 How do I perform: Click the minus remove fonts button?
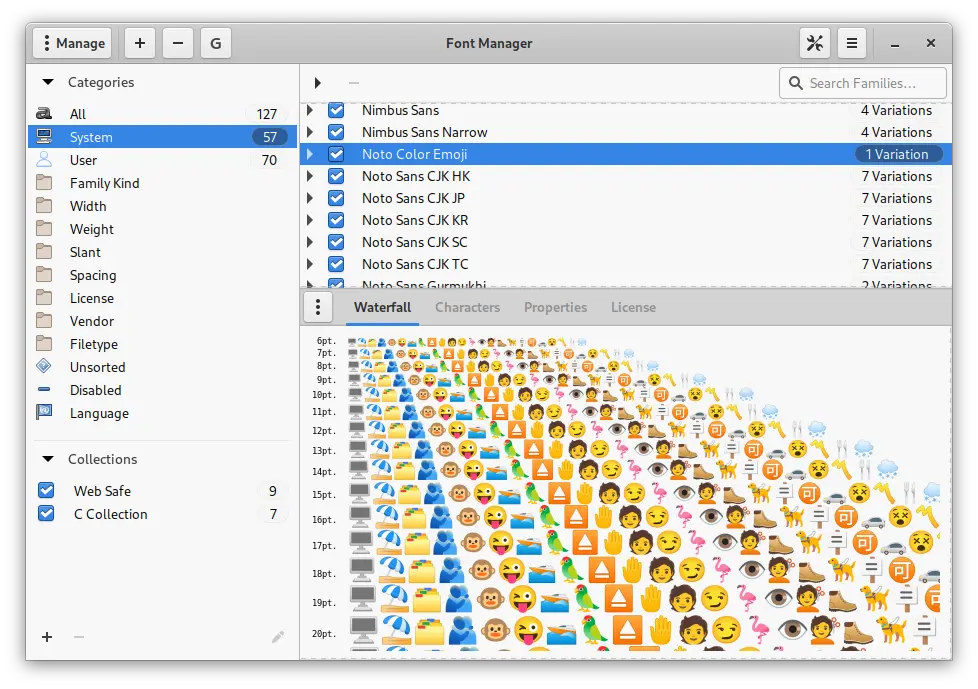[177, 43]
